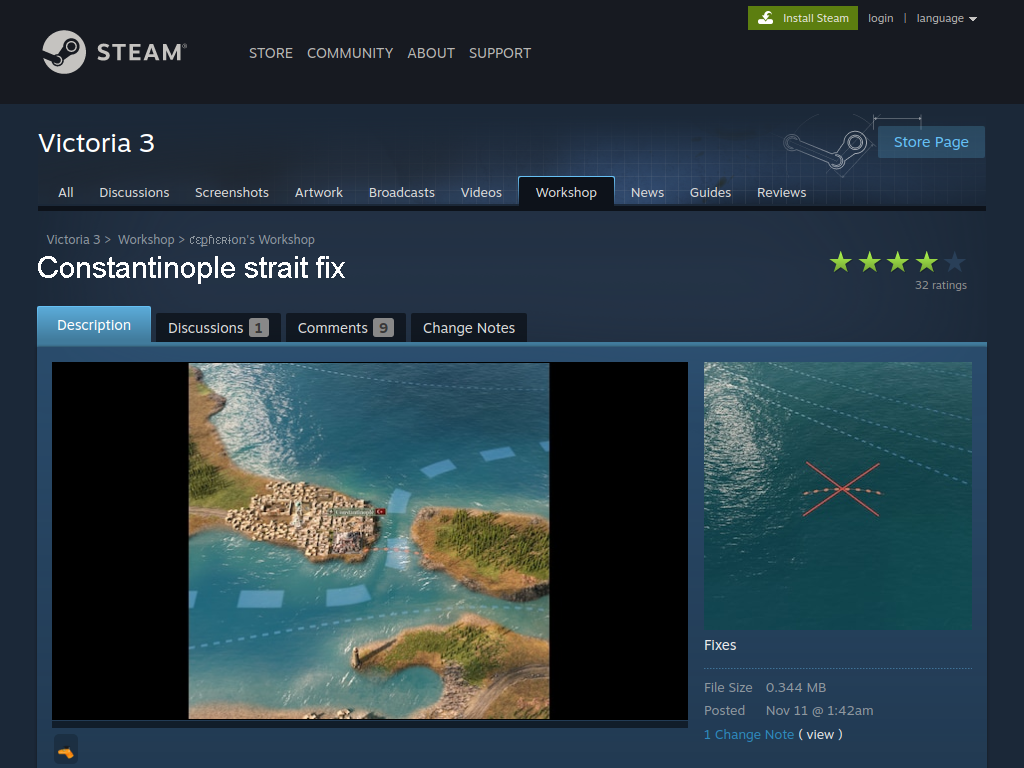Click the Workshop breadcrumb link

pyautogui.click(x=146, y=240)
